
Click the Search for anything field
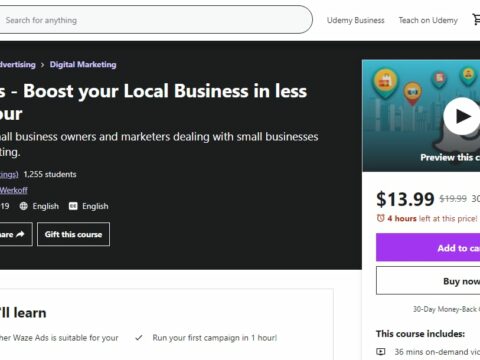[x=155, y=20]
